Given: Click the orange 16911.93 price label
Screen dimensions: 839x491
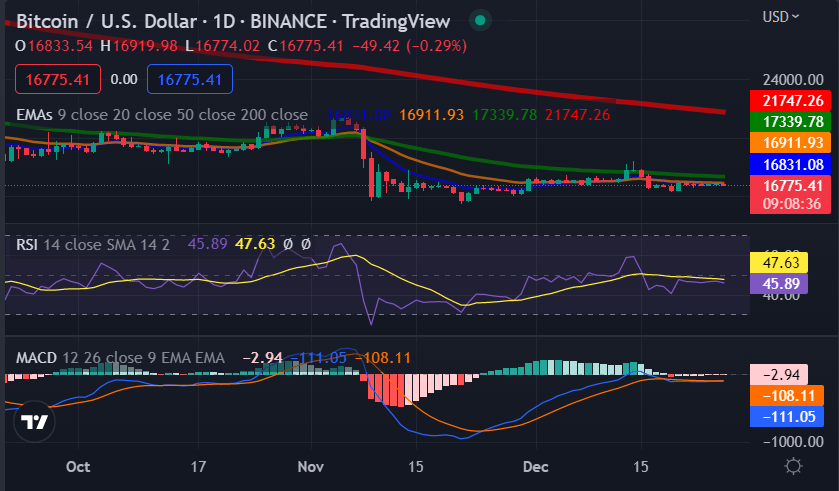Looking at the screenshot, I should click(x=790, y=143).
